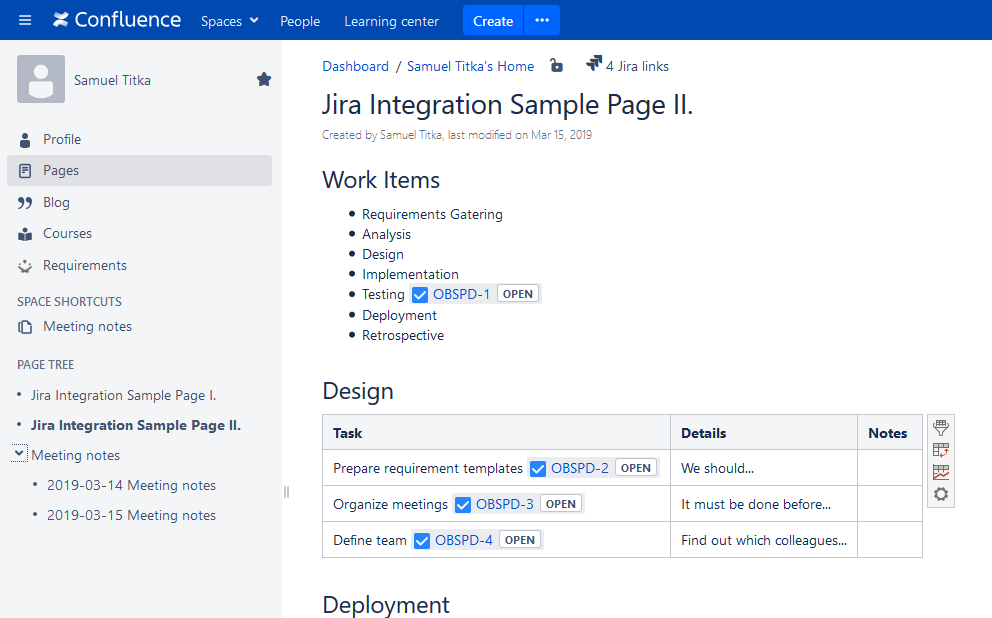Click the OBSPD-1 issue checkbox icon
Screen dimensions: 992x618
click(x=420, y=295)
